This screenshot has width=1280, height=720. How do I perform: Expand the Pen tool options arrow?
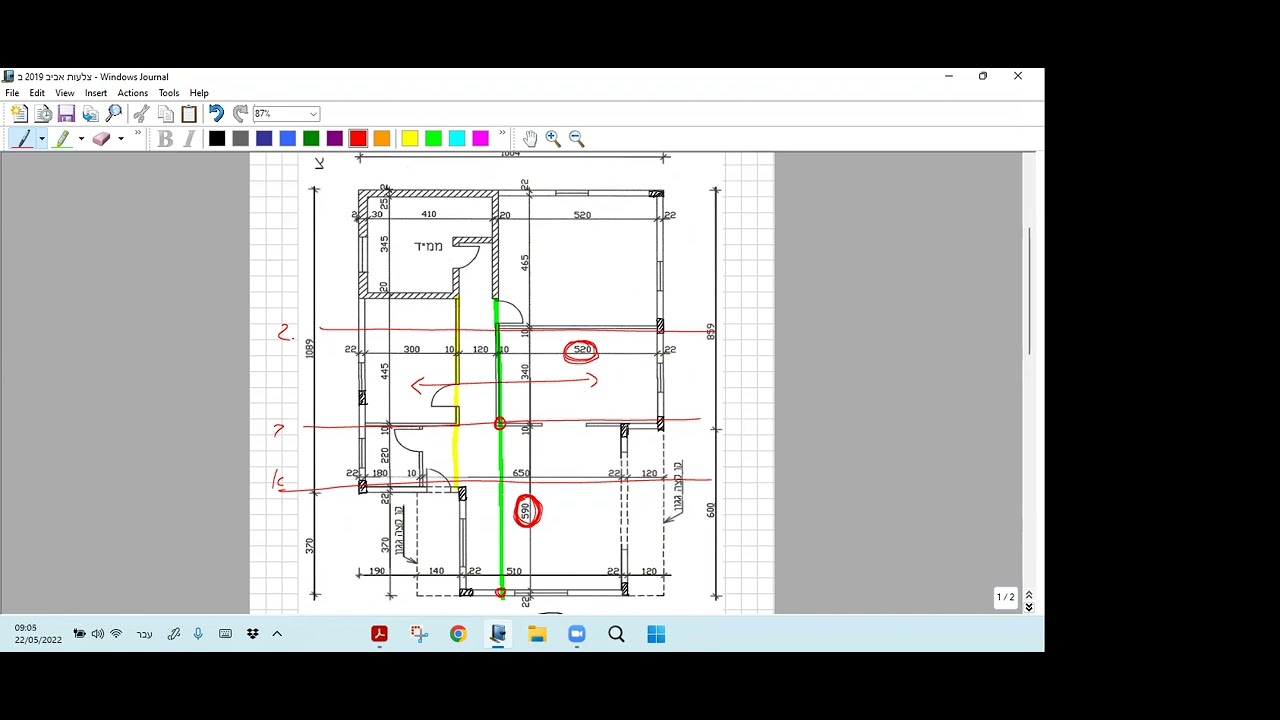tap(42, 139)
